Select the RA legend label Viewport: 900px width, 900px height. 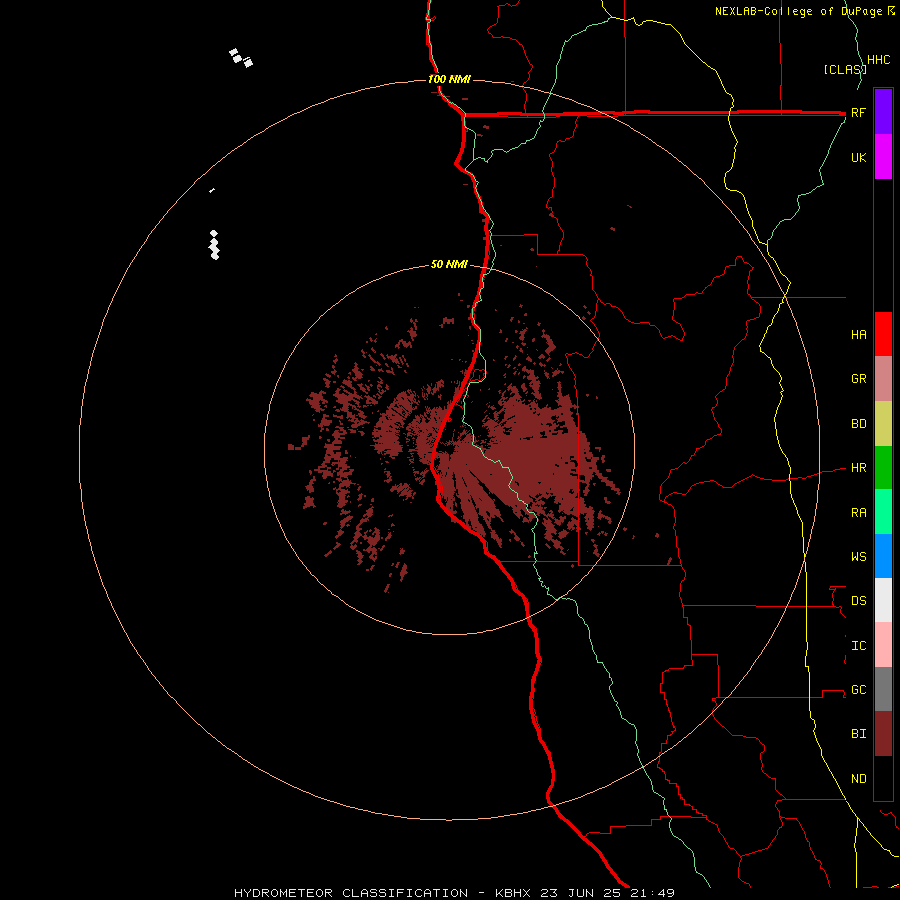click(x=859, y=513)
